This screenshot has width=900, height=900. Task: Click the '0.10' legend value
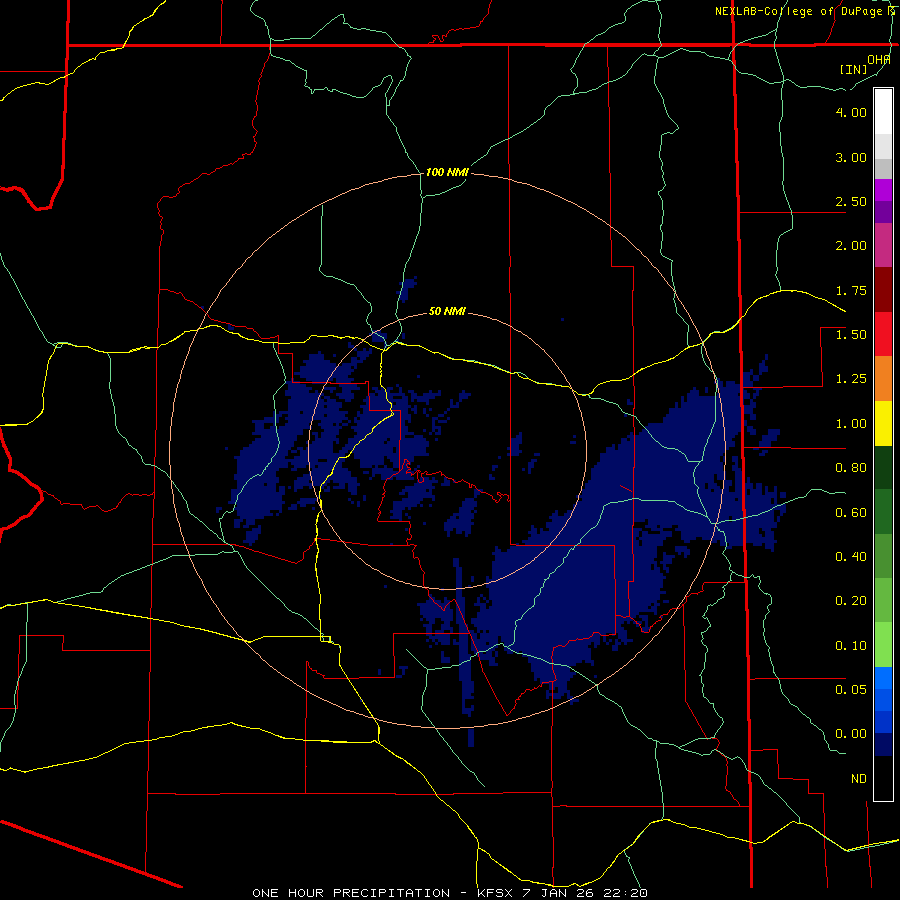tap(851, 646)
